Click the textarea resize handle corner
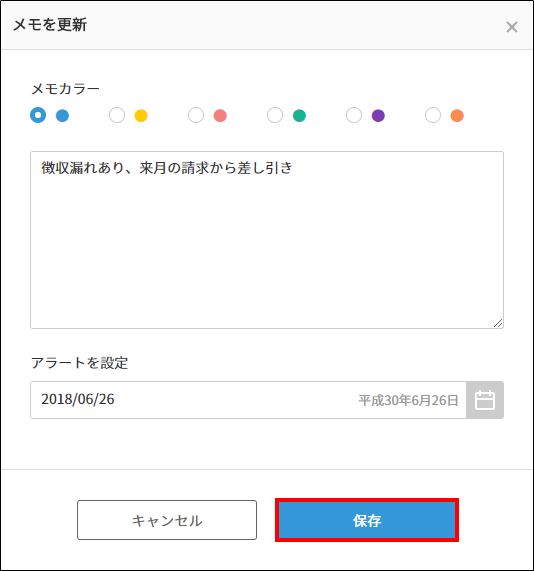Screen dimensions: 534x571 coord(498,323)
